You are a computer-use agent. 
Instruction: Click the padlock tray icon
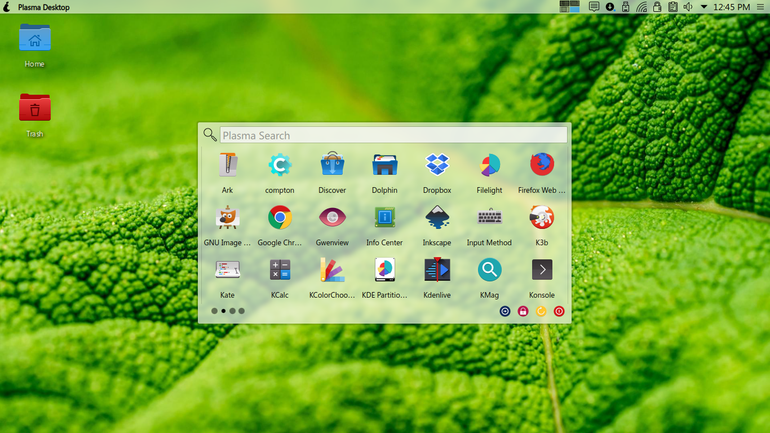coord(657,6)
